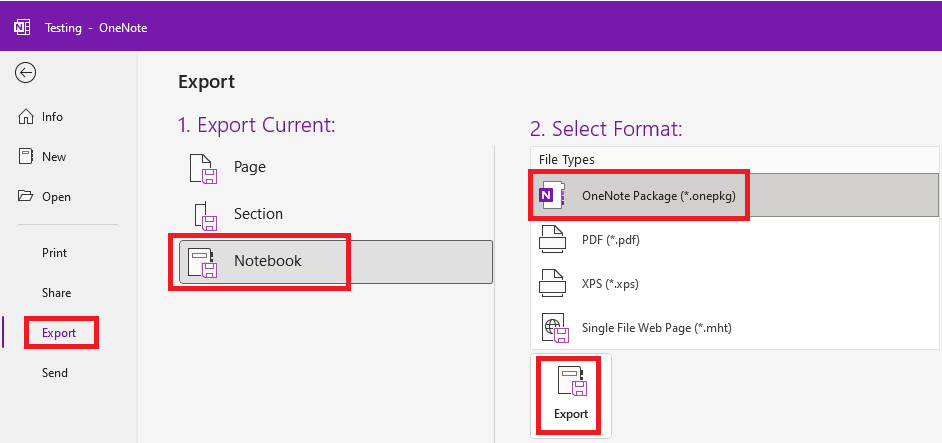Screen dimensions: 942x443
Task: Click the Section export icon
Action: pos(205,214)
